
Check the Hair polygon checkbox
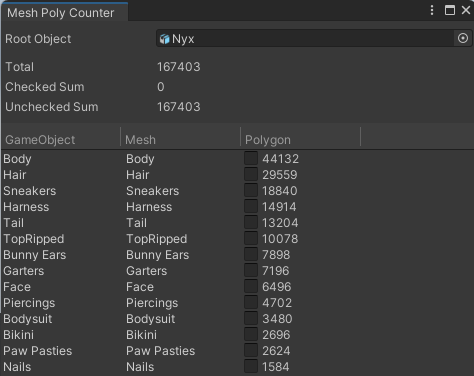(251, 174)
